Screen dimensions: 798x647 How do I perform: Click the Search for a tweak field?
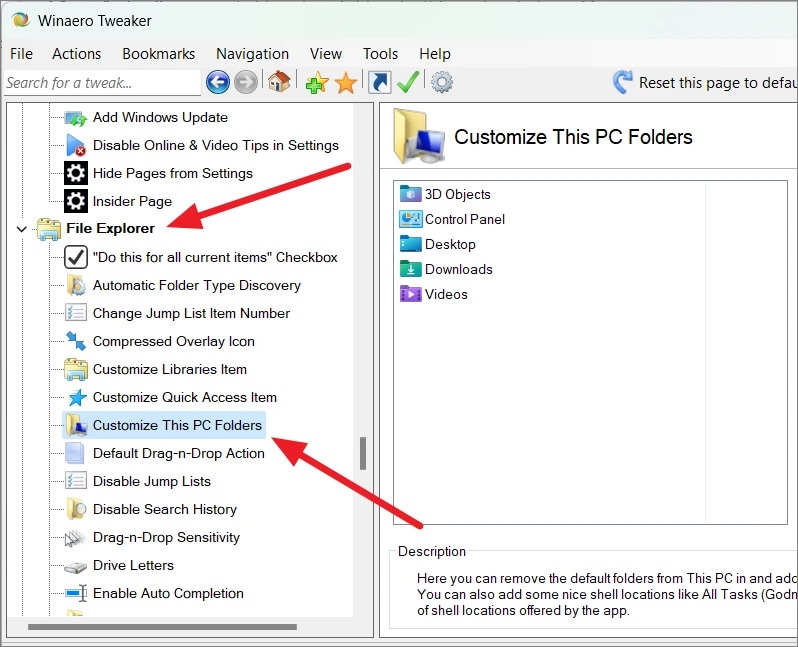(x=102, y=82)
